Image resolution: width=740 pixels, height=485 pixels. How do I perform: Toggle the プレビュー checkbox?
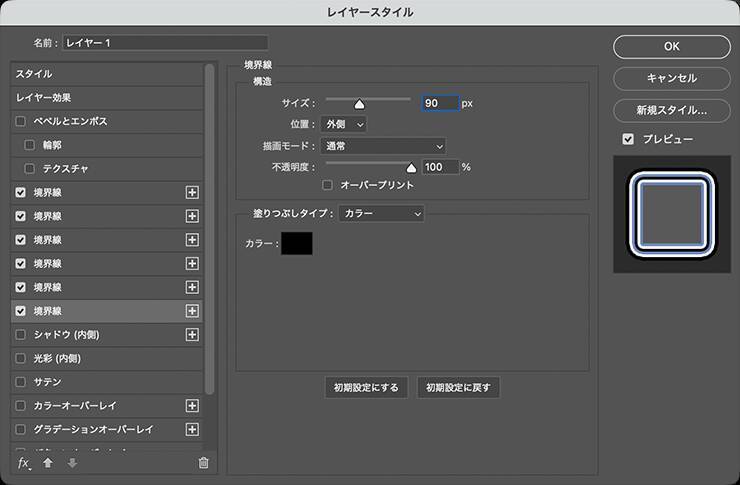pyautogui.click(x=628, y=139)
